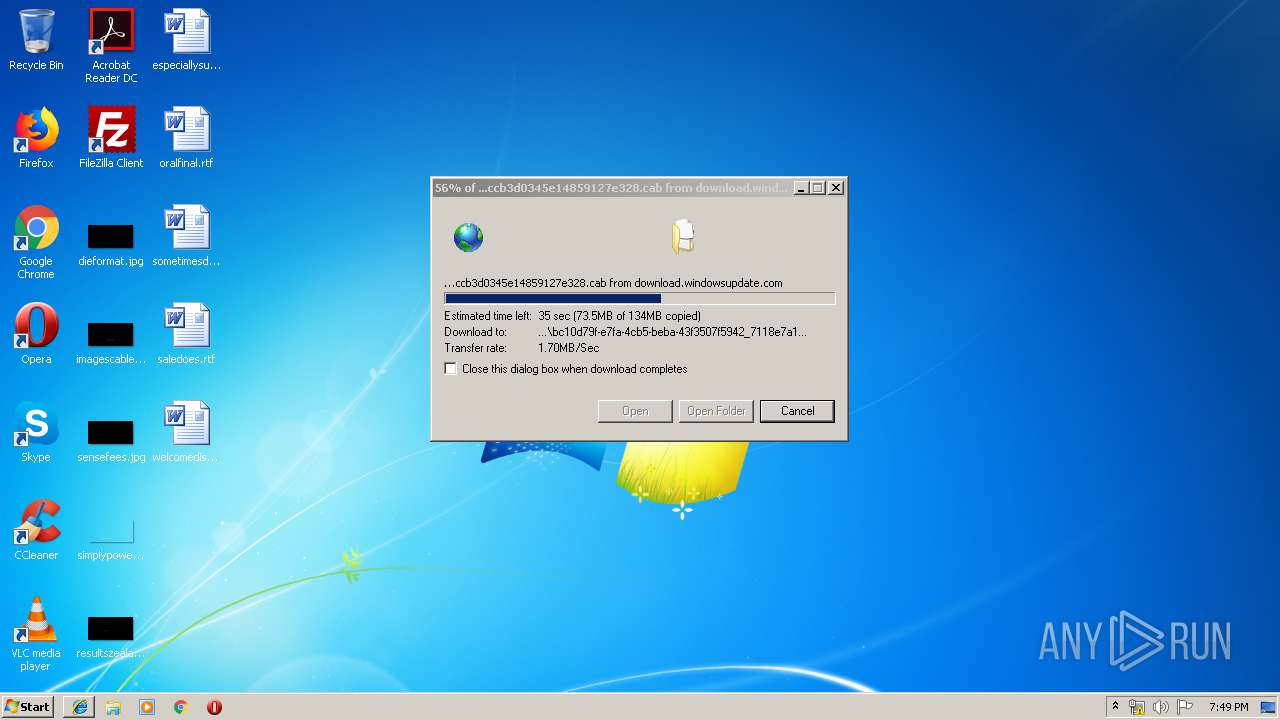
Task: Select imagescable... image file
Action: [111, 343]
